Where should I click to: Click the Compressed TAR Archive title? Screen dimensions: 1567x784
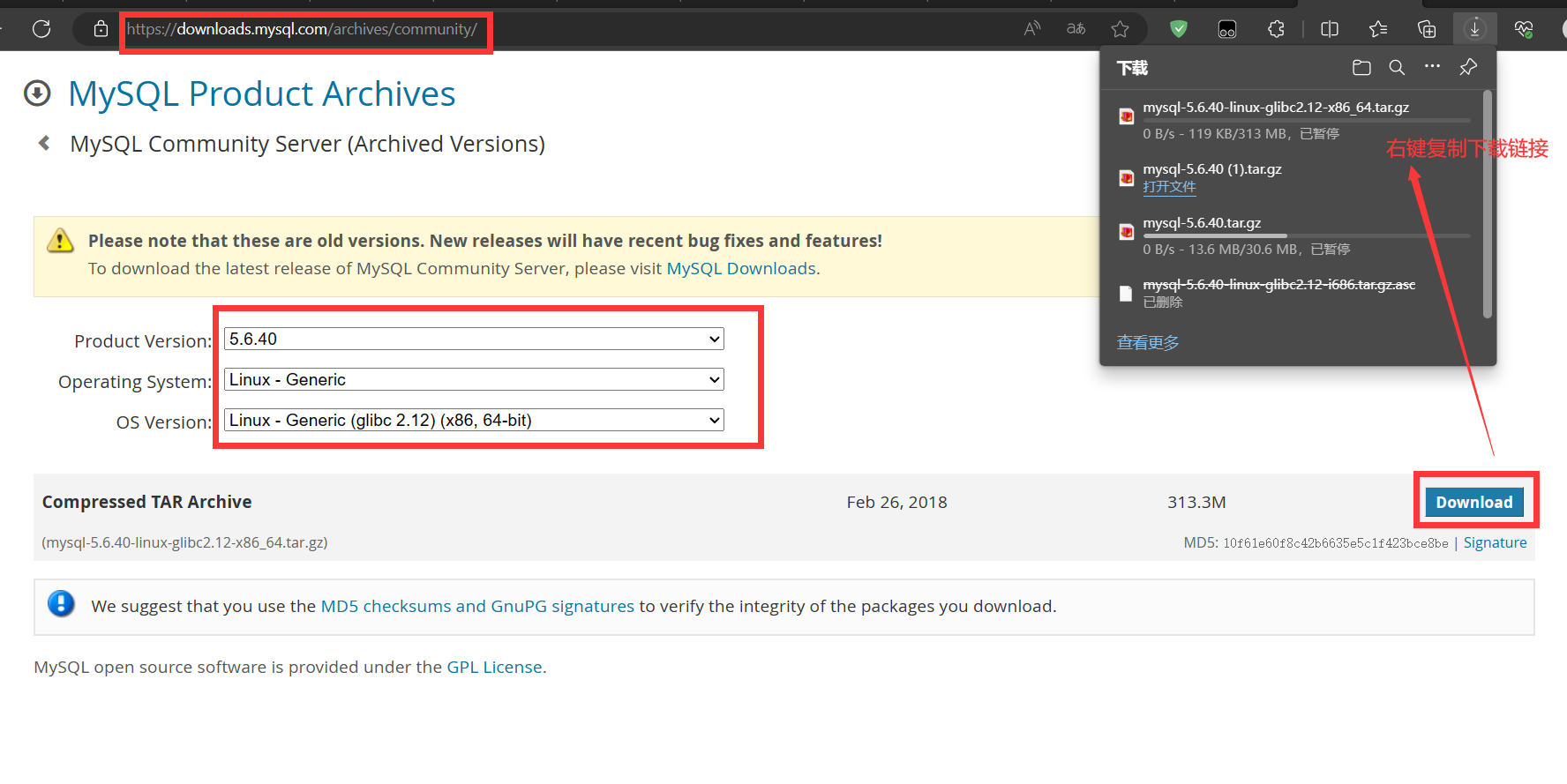click(x=147, y=502)
